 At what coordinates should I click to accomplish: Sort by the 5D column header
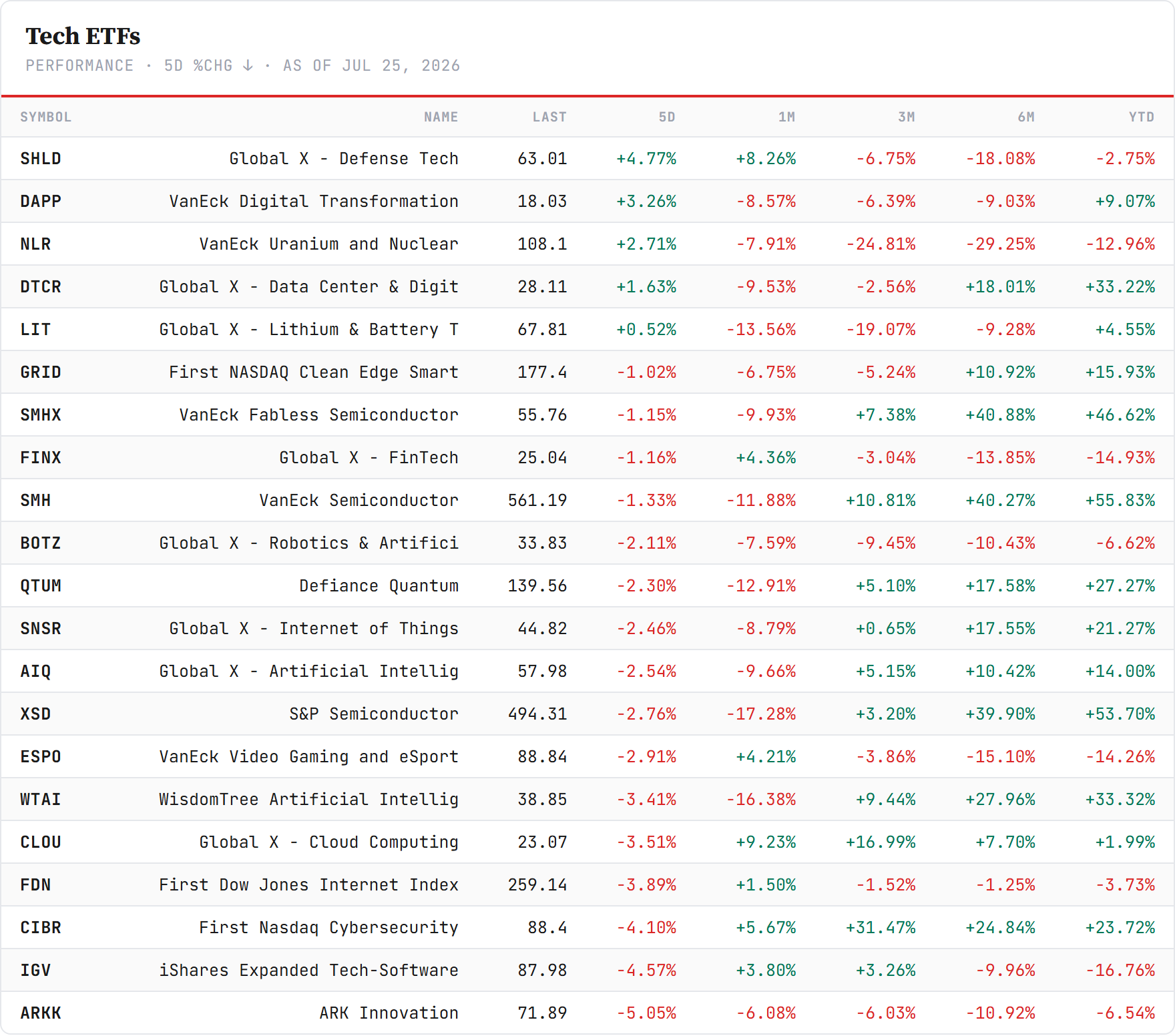pos(666,117)
